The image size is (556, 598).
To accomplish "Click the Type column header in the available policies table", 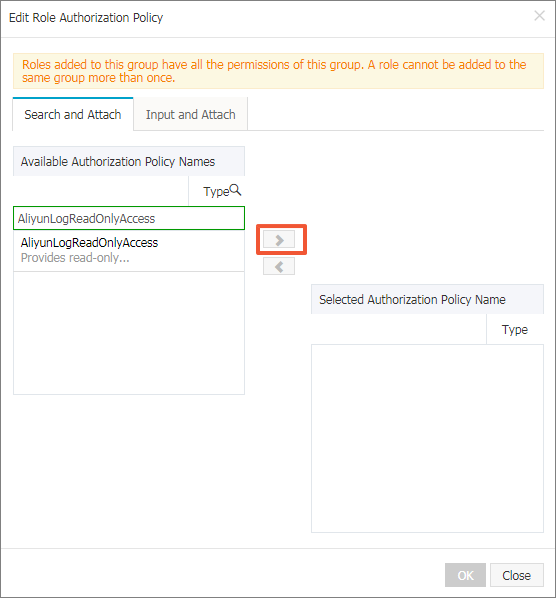I will coord(216,191).
